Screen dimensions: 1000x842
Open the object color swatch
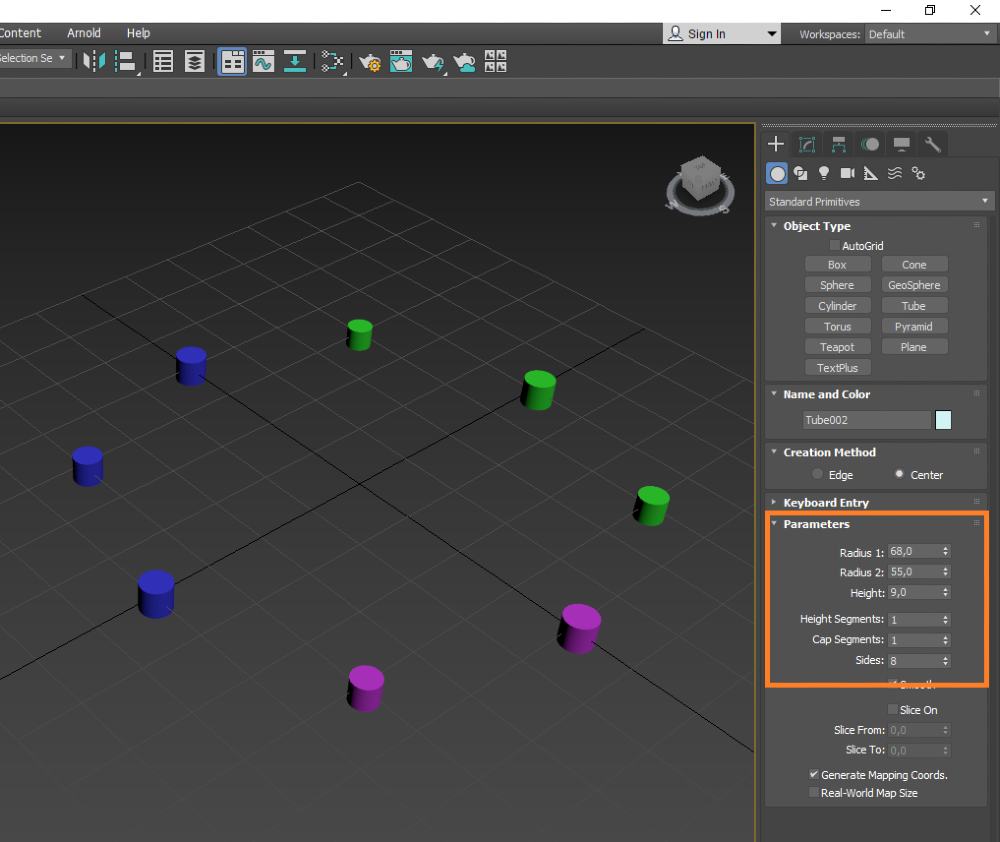click(943, 420)
